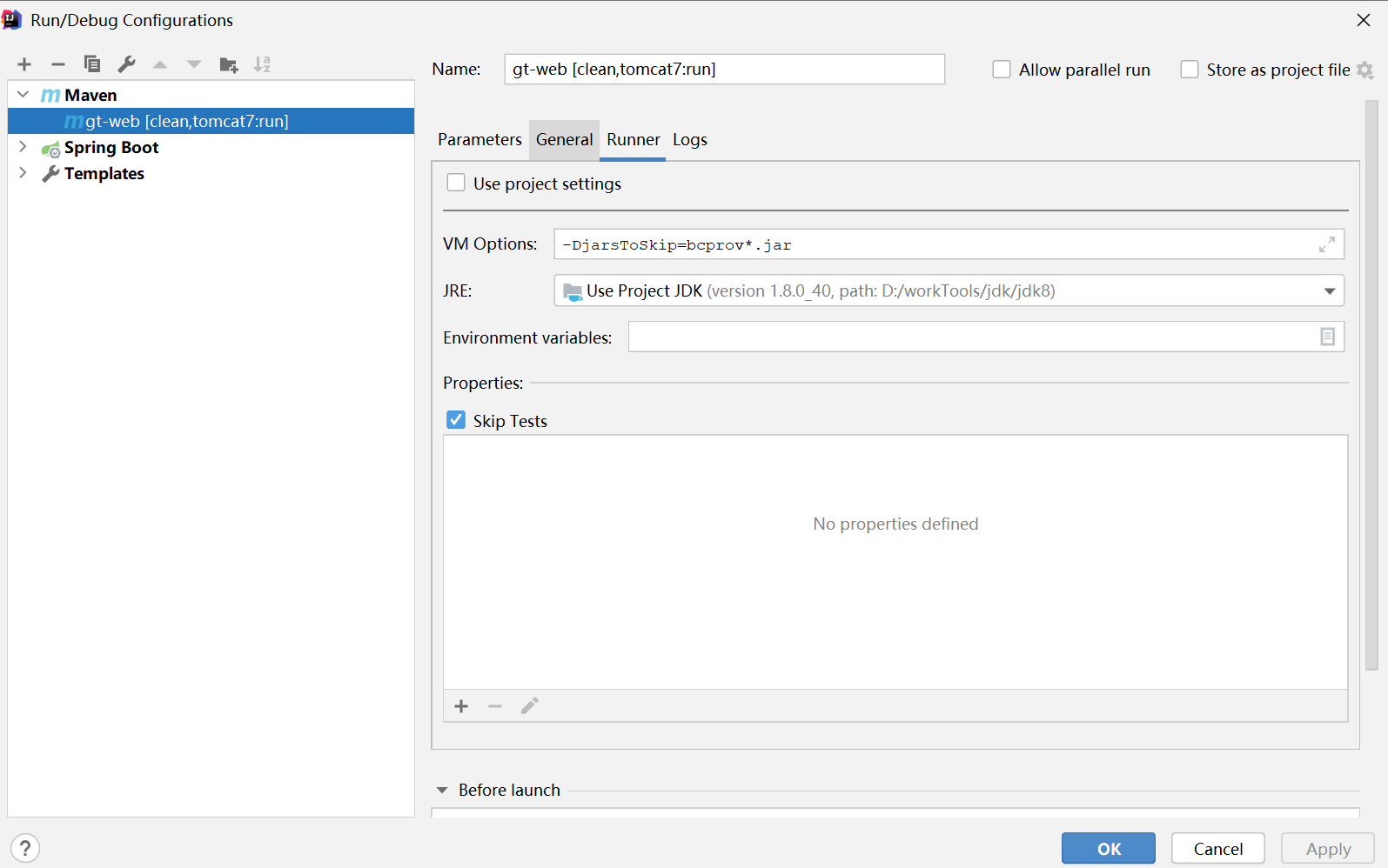The height and width of the screenshot is (868, 1388).
Task: Select gt-web [clean,tomcat7:run] configuration
Action: [211, 121]
